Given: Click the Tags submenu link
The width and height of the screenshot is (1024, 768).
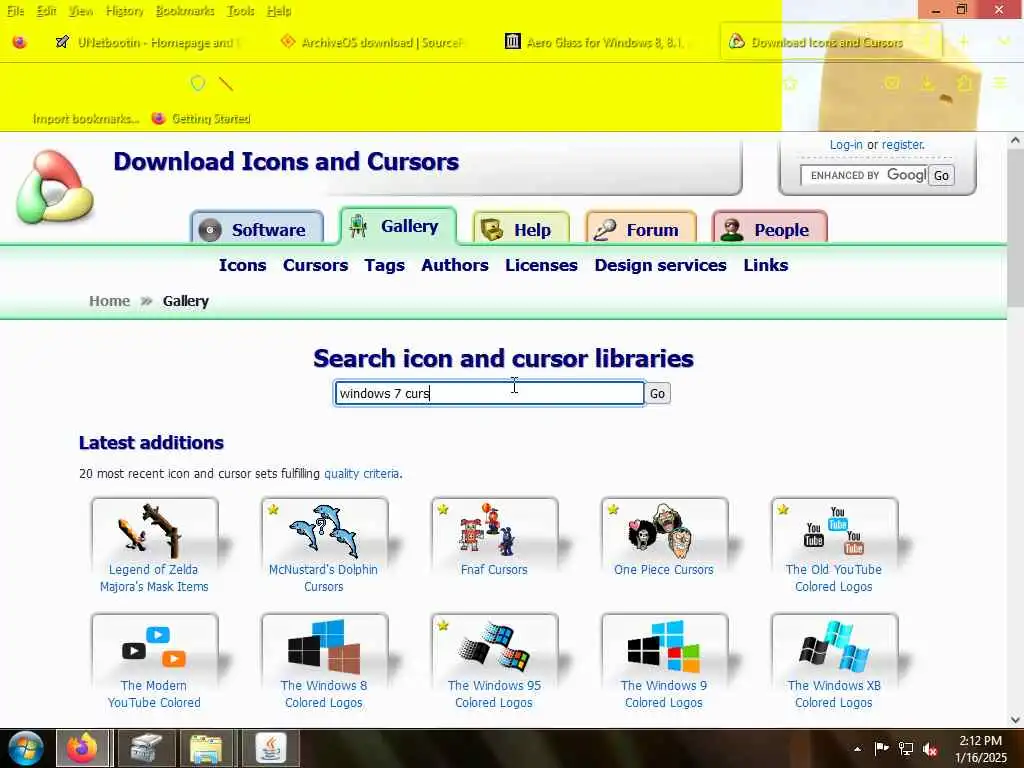Looking at the screenshot, I should pos(385,265).
